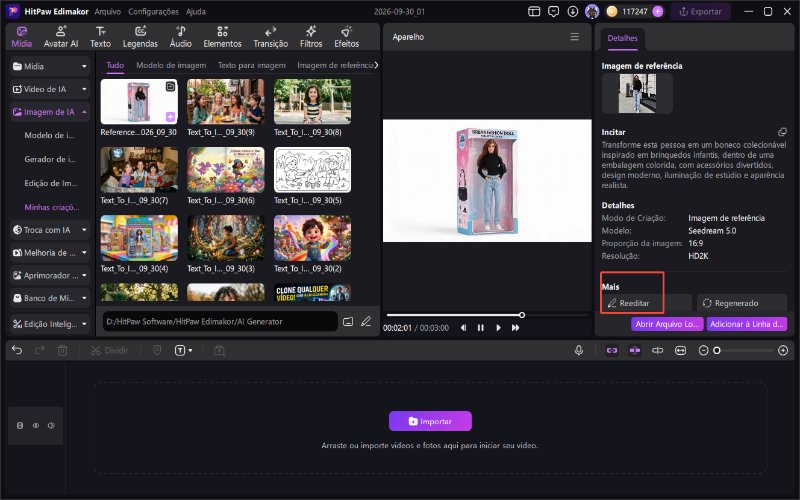
Task: Click Adicionar à Linha d... button
Action: (747, 324)
